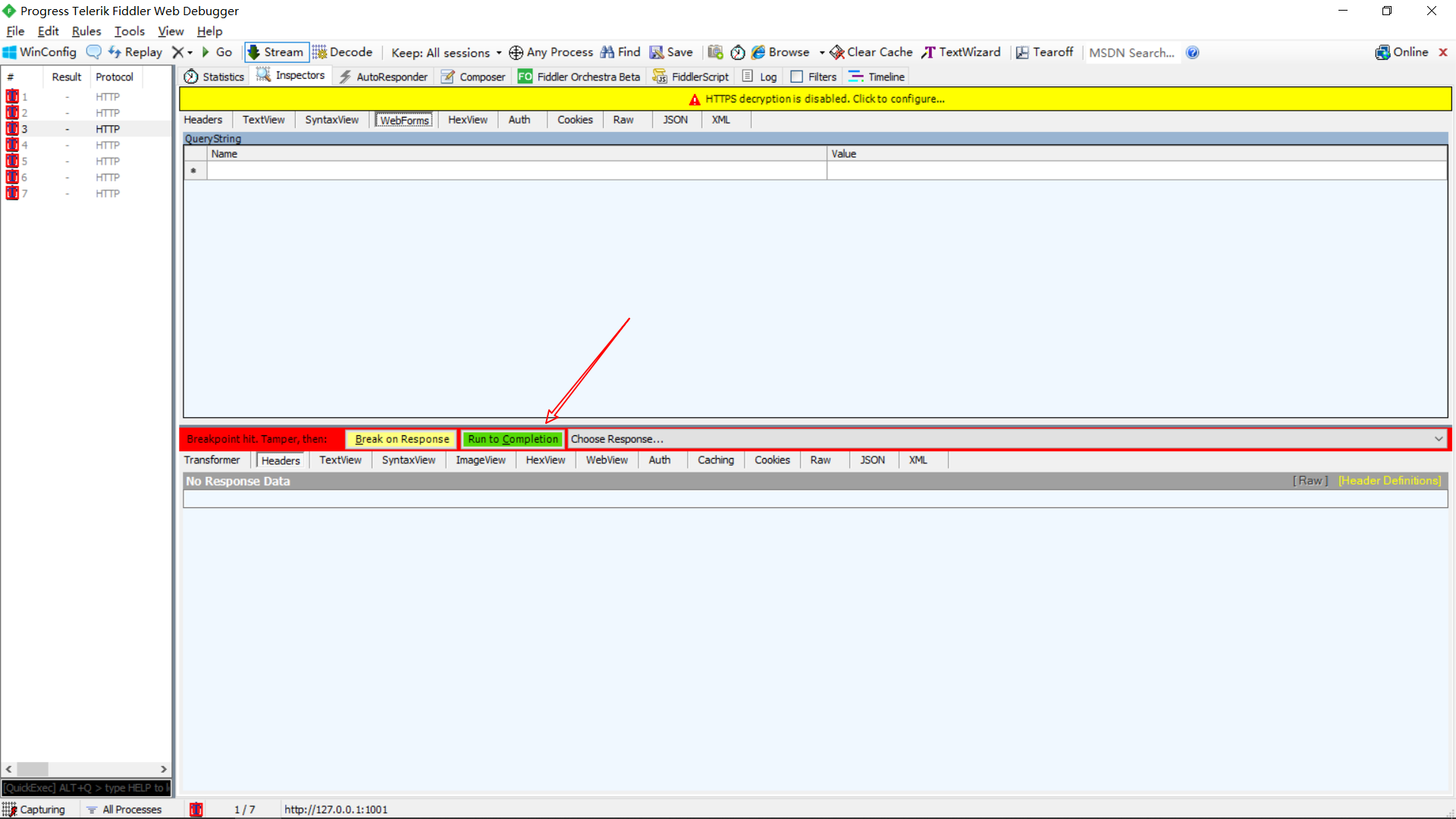Click the Find binoculars icon
This screenshot has width=1456, height=819.
coord(607,52)
